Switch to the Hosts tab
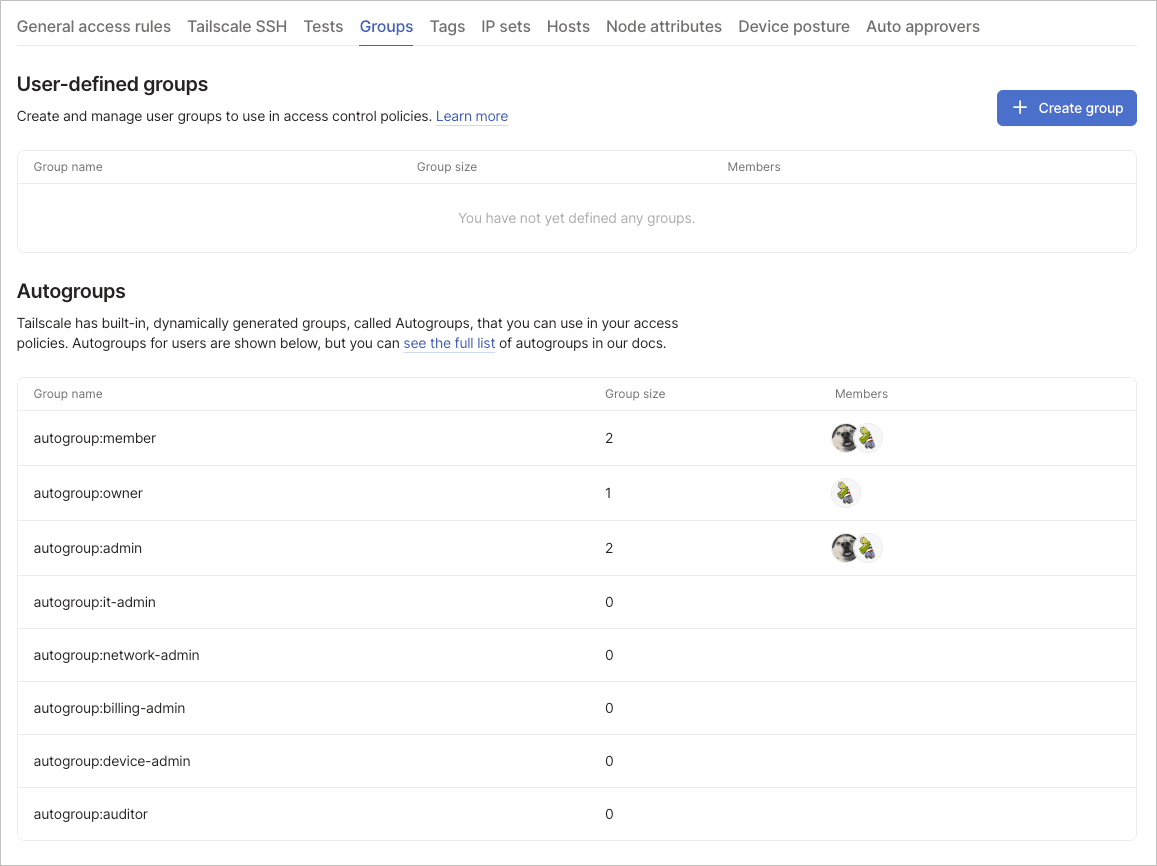The height and width of the screenshot is (866, 1157). click(568, 26)
